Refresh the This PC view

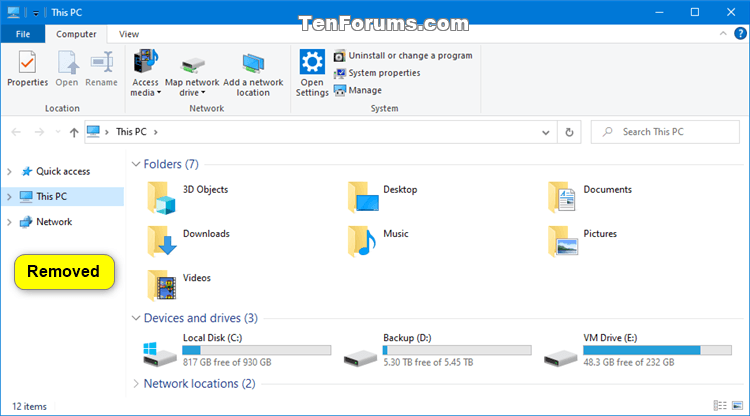pyautogui.click(x=569, y=132)
